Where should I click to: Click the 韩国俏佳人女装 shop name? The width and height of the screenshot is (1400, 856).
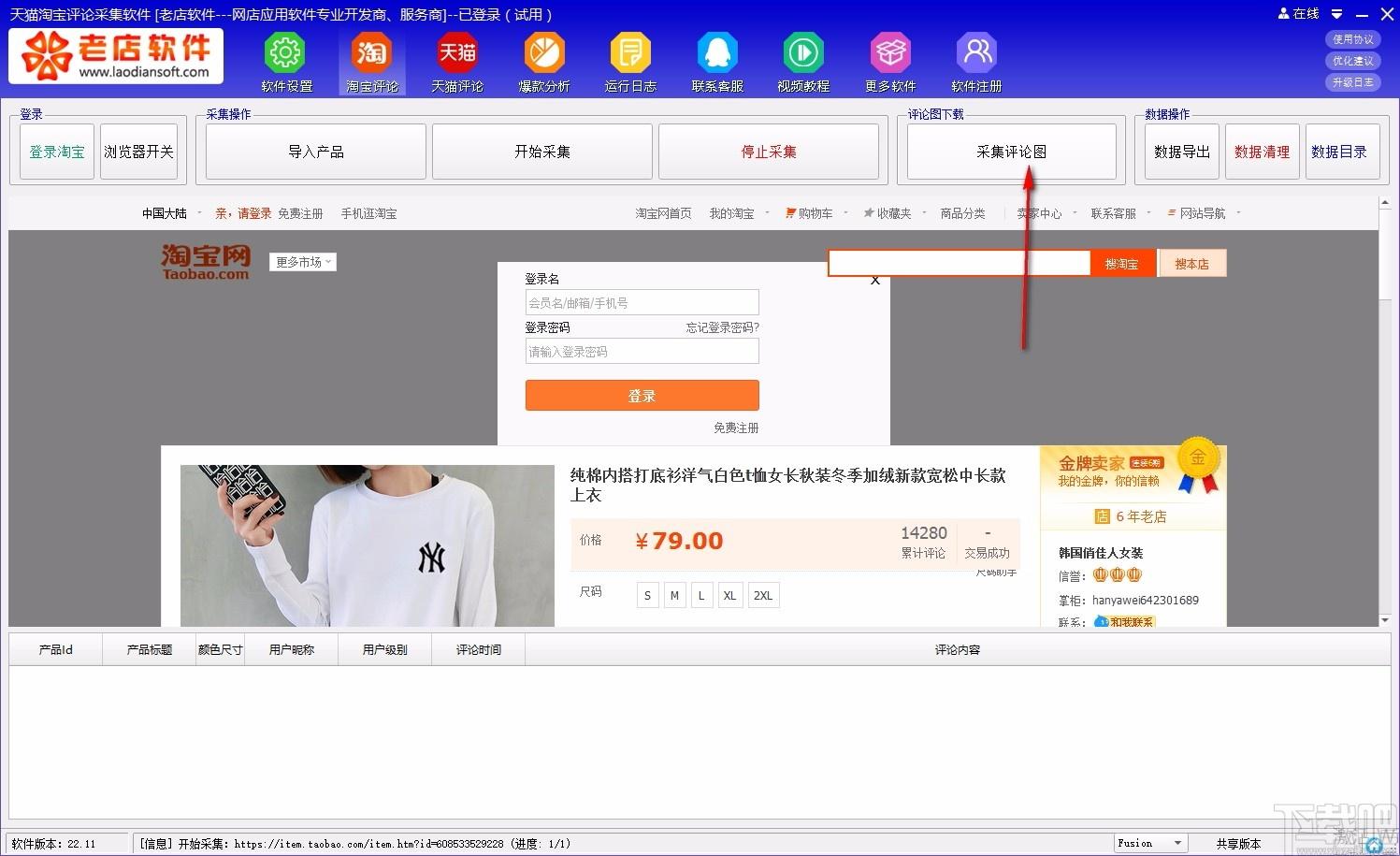1101,553
